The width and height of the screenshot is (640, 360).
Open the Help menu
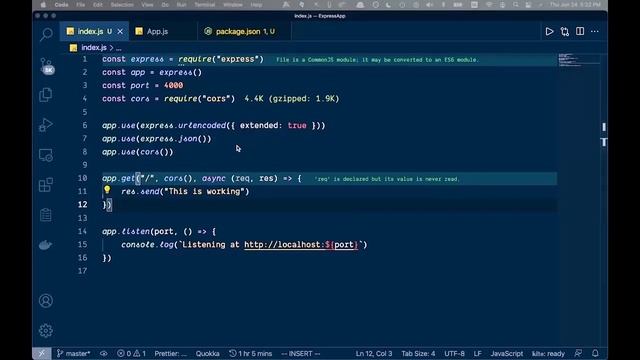coord(256,5)
